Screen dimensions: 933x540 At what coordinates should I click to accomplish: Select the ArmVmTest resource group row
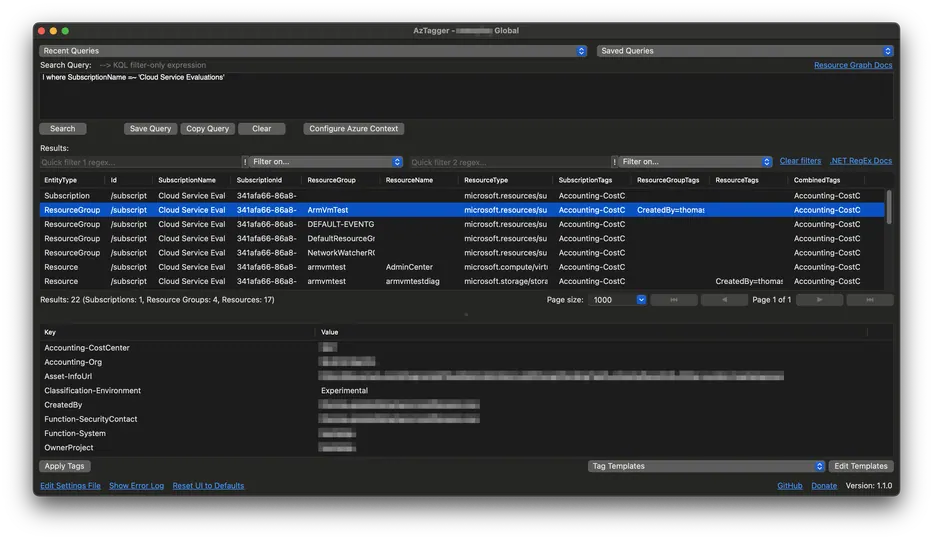tap(462, 210)
